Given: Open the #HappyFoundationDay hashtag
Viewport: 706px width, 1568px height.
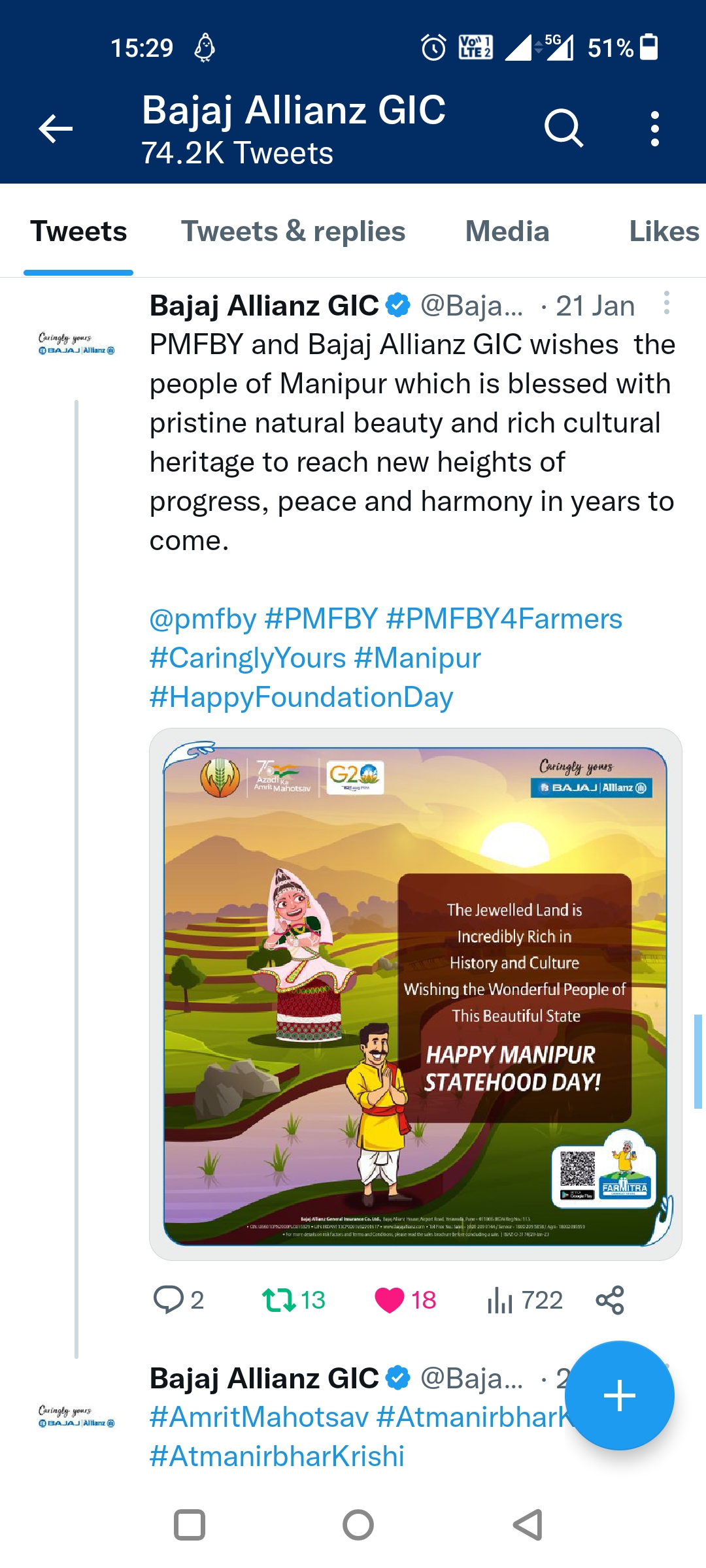Looking at the screenshot, I should point(301,697).
